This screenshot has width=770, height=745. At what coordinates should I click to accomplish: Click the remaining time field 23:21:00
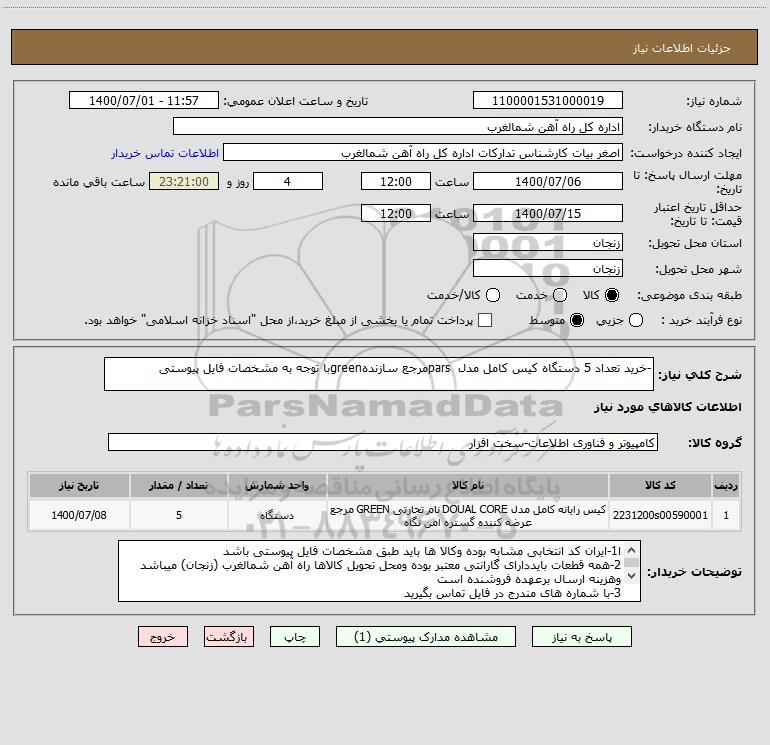(x=184, y=181)
